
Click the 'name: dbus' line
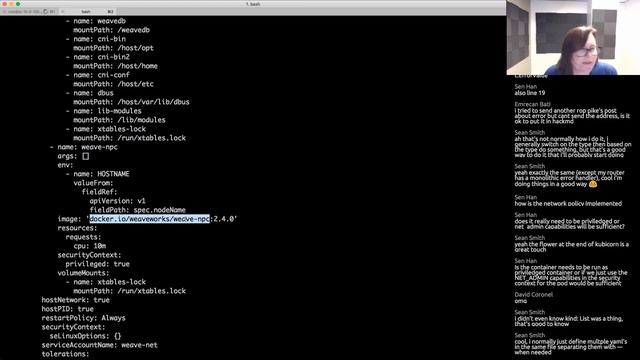[x=89, y=93]
